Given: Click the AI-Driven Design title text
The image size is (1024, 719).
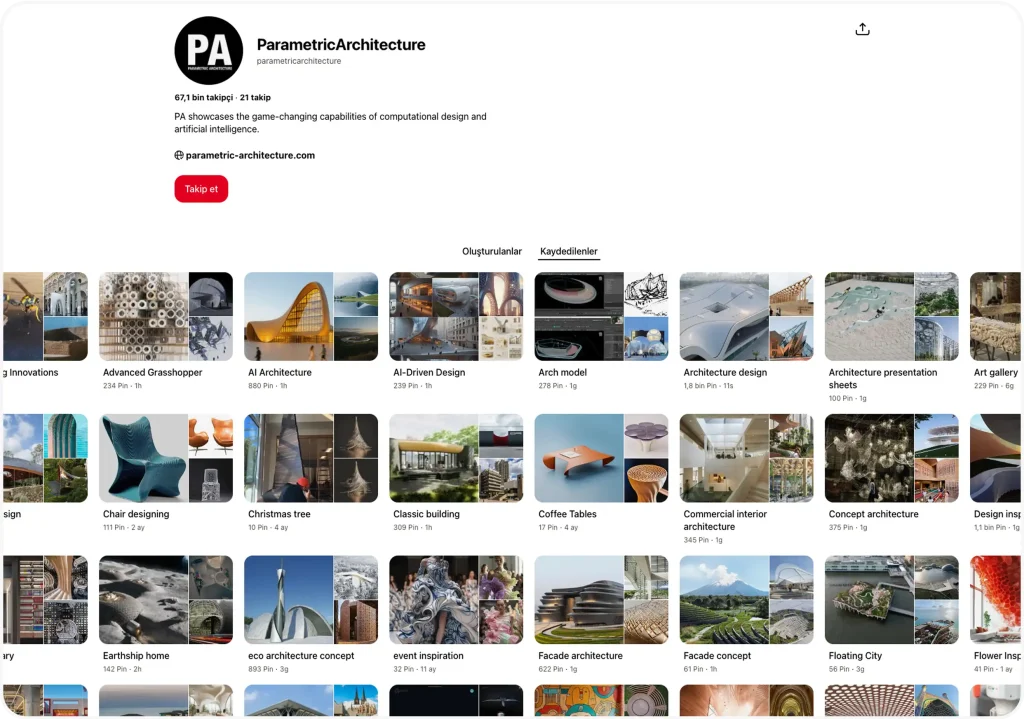Looking at the screenshot, I should tap(429, 372).
